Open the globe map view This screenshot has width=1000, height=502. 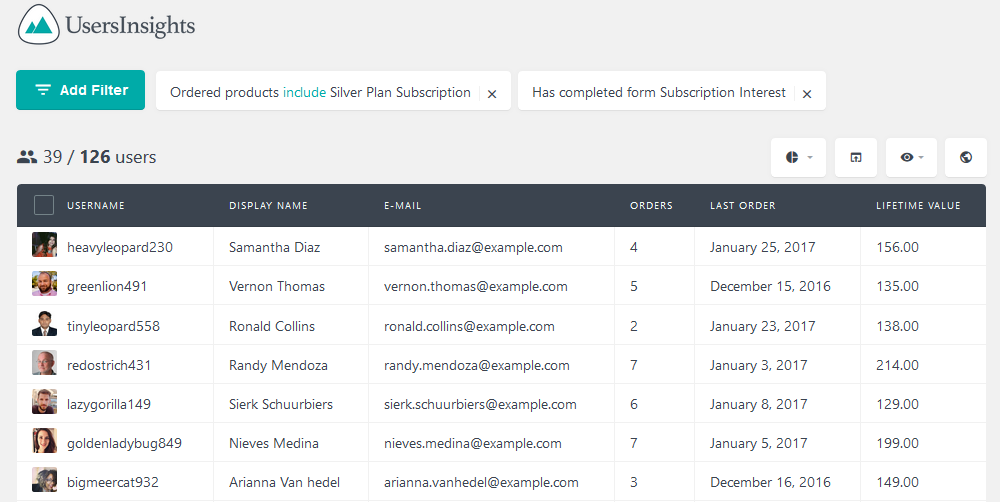tap(966, 157)
